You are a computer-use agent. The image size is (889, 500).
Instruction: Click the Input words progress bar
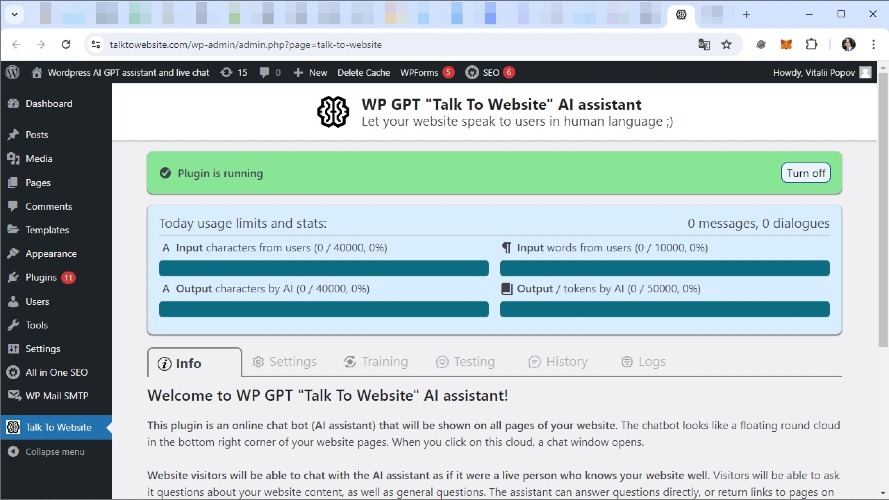(x=664, y=268)
